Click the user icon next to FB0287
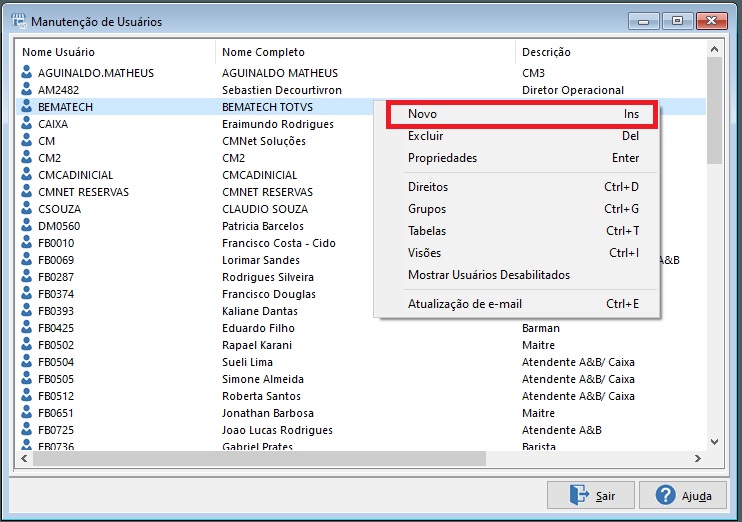The width and height of the screenshot is (742, 522). pos(27,277)
